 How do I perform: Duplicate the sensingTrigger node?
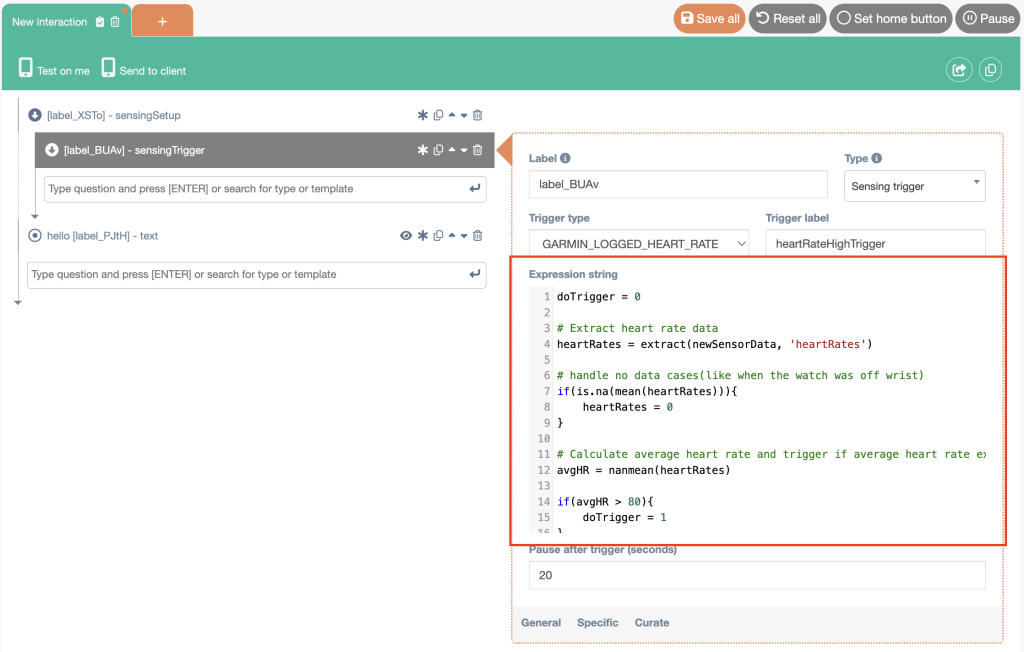[x=438, y=150]
